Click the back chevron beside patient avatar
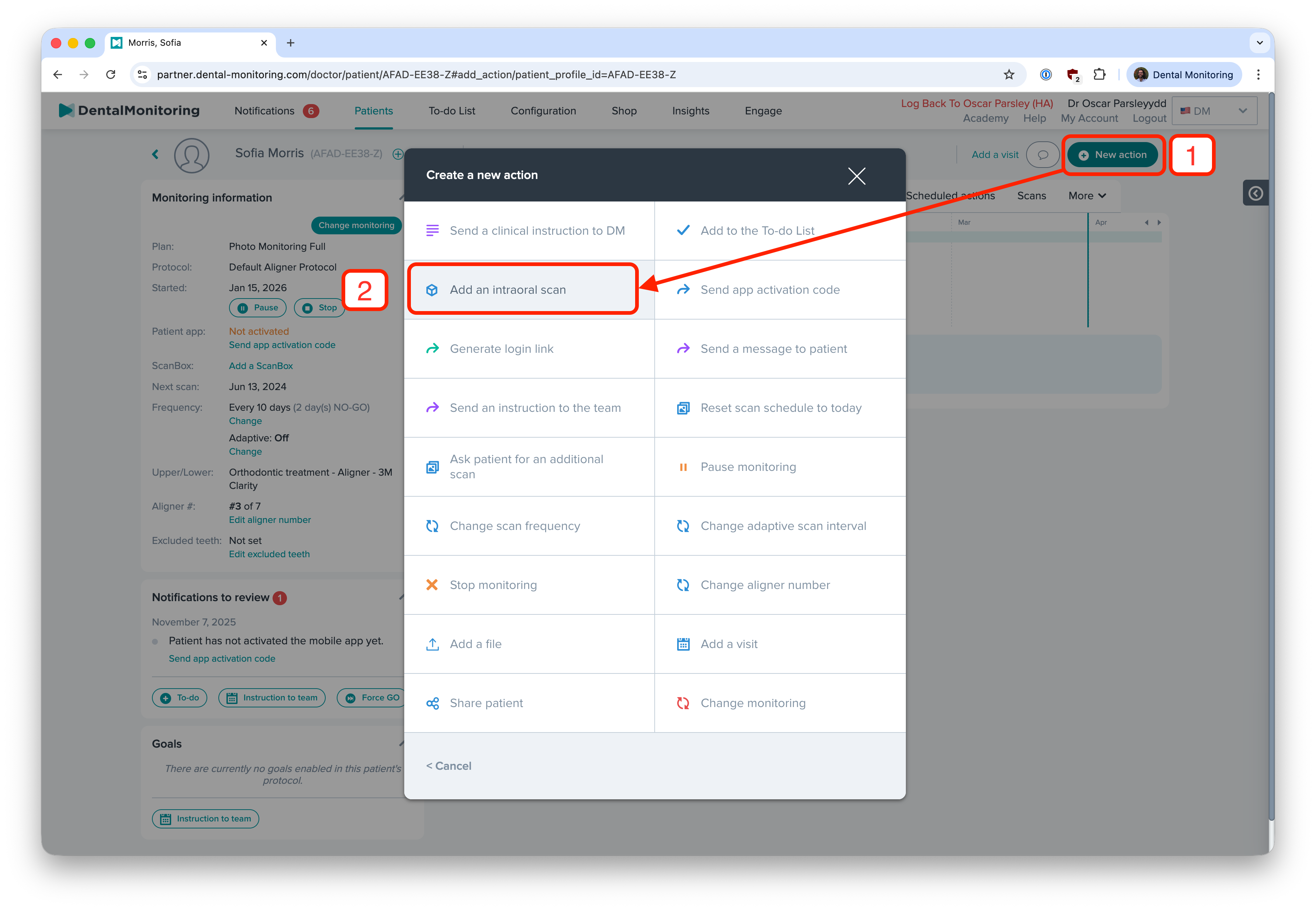Image resolution: width=1316 pixels, height=910 pixels. (x=155, y=154)
